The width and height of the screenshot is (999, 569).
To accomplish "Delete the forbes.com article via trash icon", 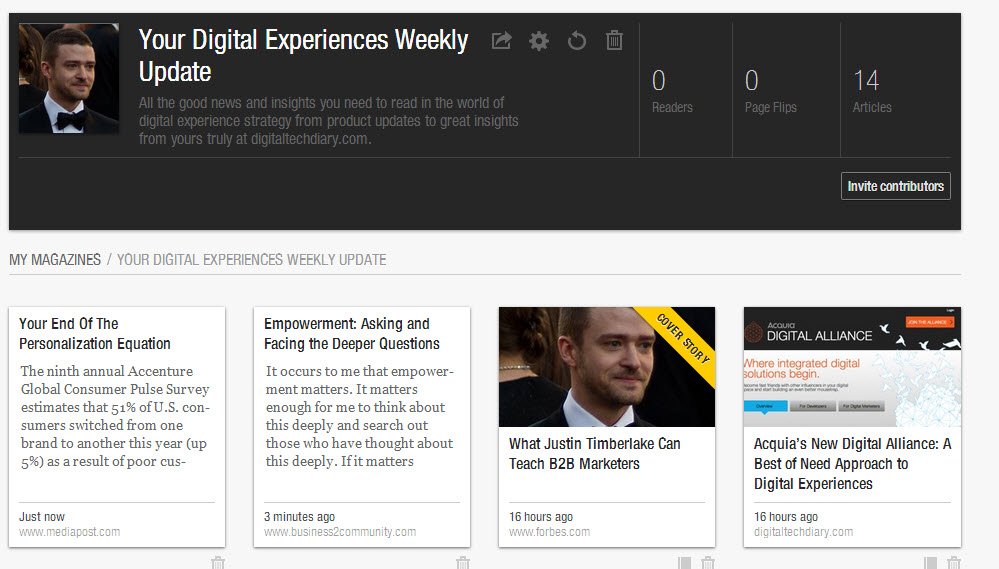I will point(708,563).
